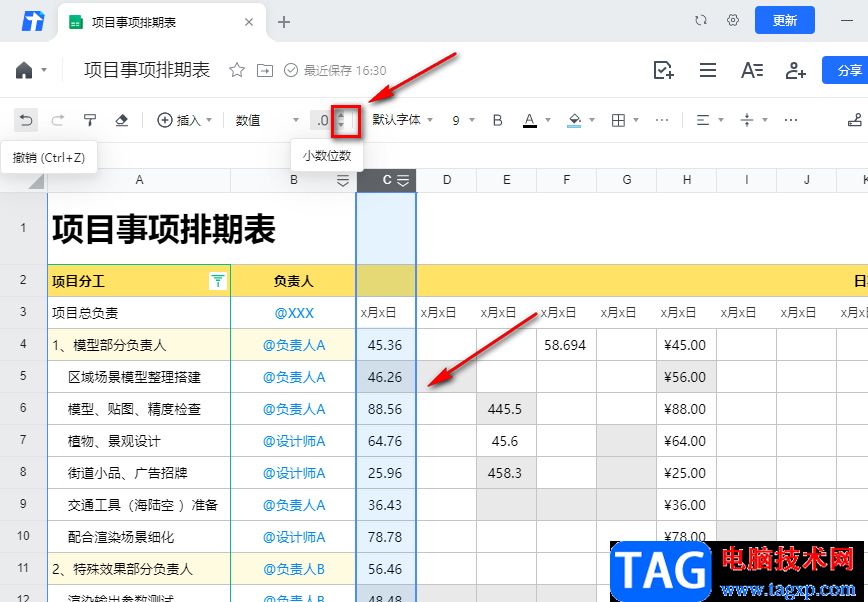Switch to the 项目事项排期表 tab

(x=161, y=22)
